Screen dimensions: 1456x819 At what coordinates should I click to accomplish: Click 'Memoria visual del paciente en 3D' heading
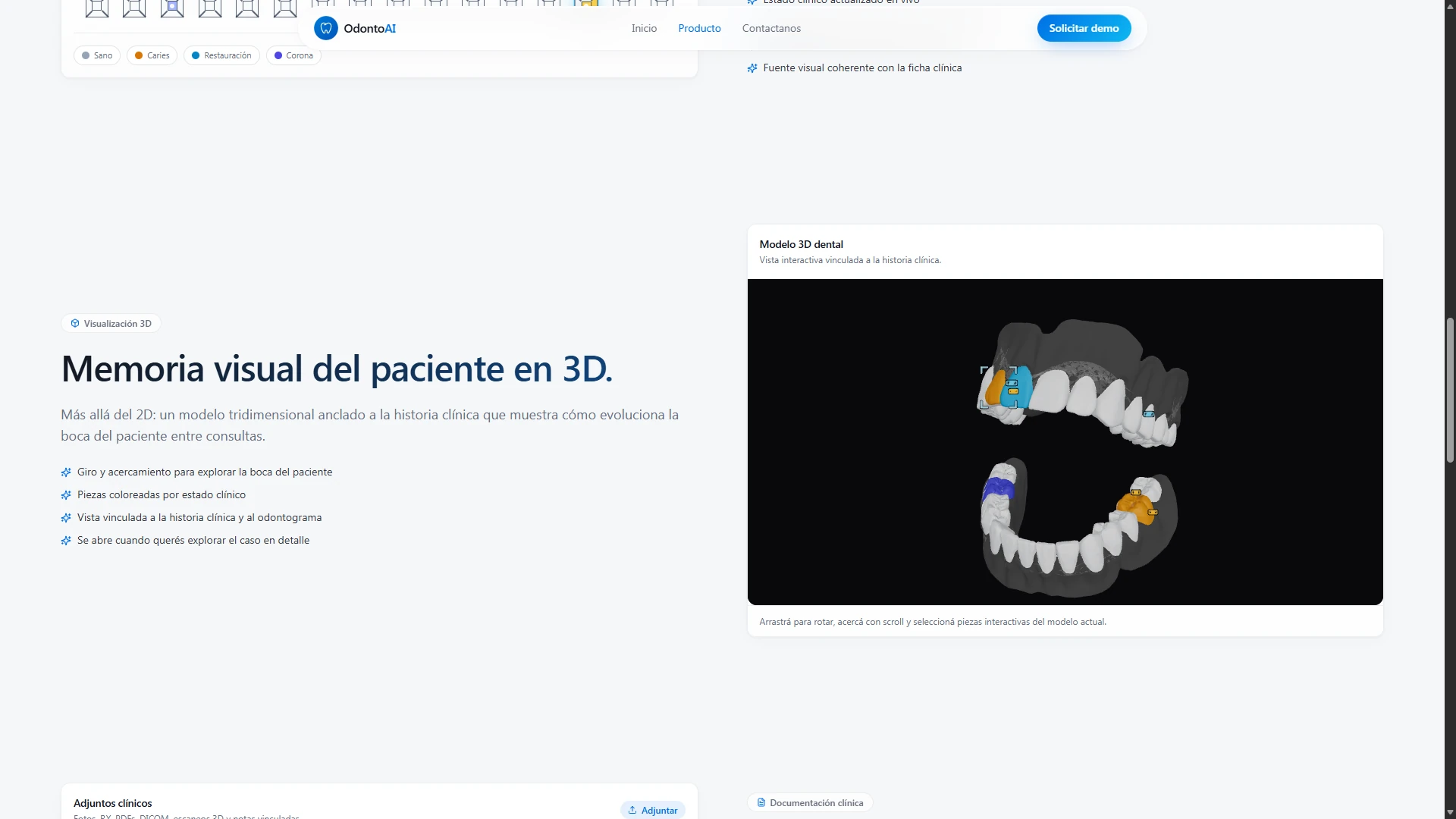click(x=337, y=369)
